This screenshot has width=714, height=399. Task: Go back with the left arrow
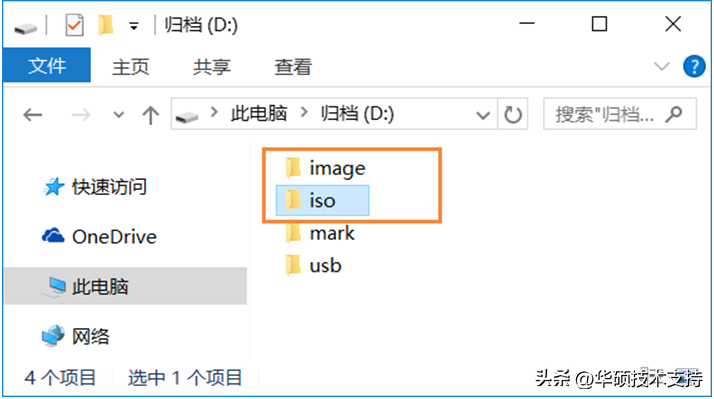click(x=33, y=114)
